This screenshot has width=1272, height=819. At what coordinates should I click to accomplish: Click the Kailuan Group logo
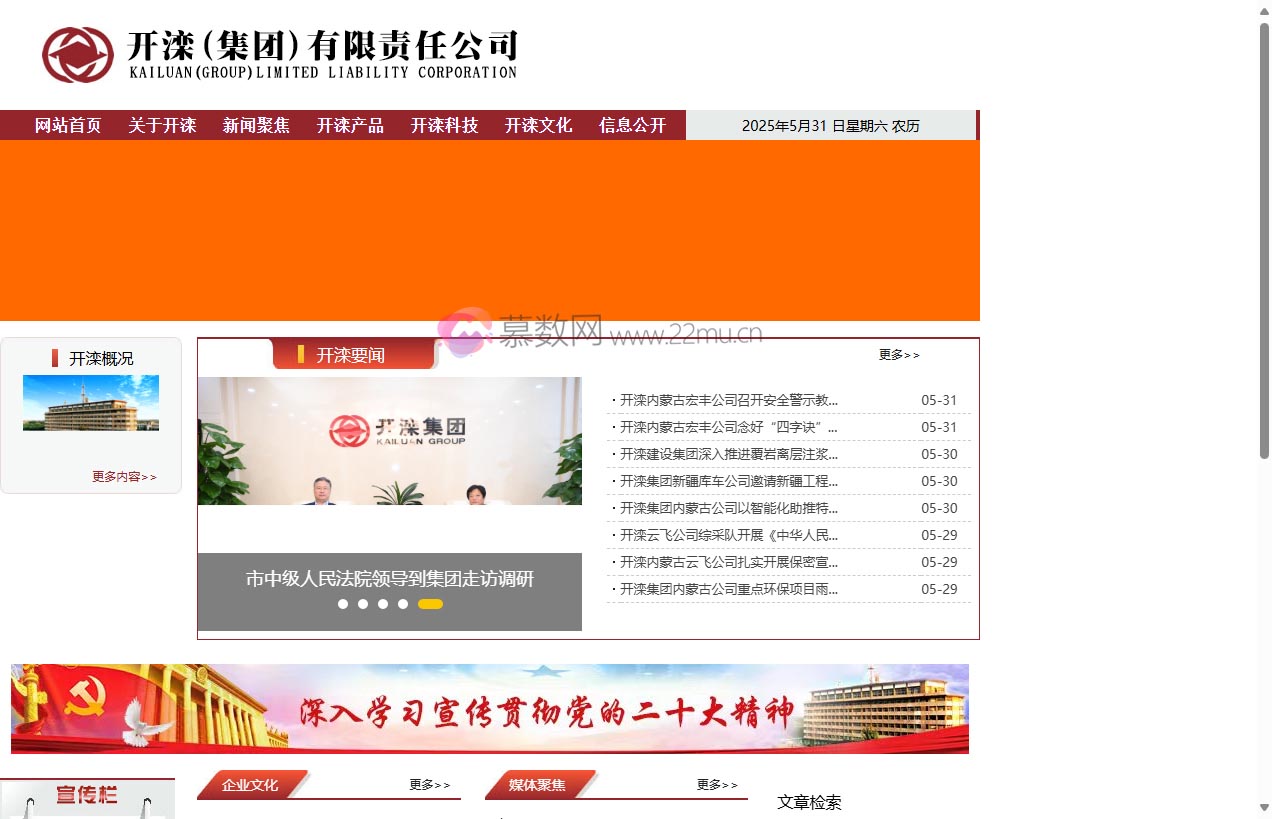tap(78, 53)
